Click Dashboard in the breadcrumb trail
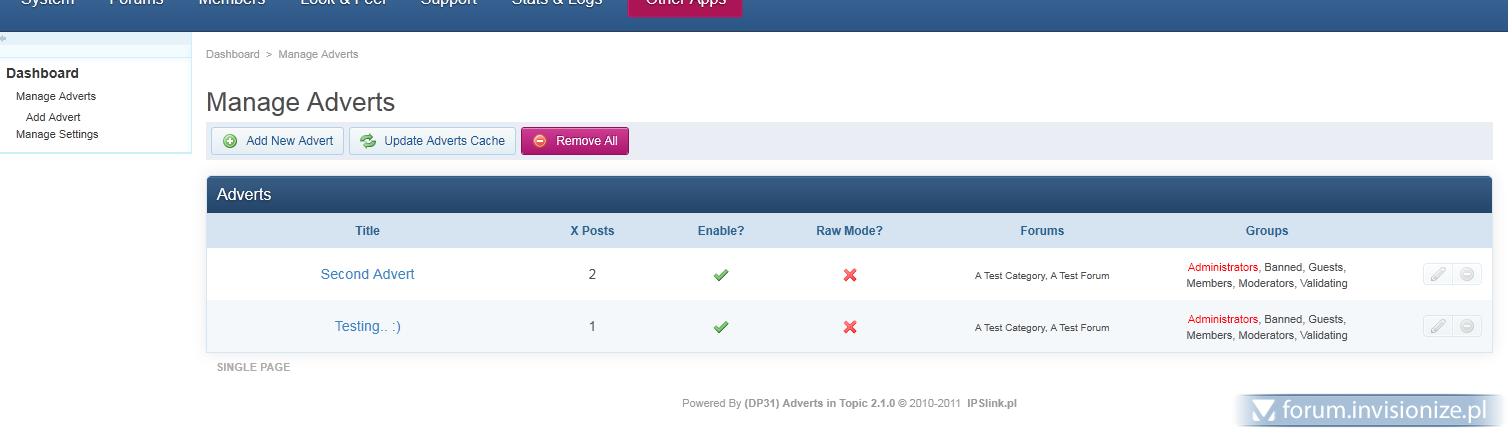 [x=232, y=54]
